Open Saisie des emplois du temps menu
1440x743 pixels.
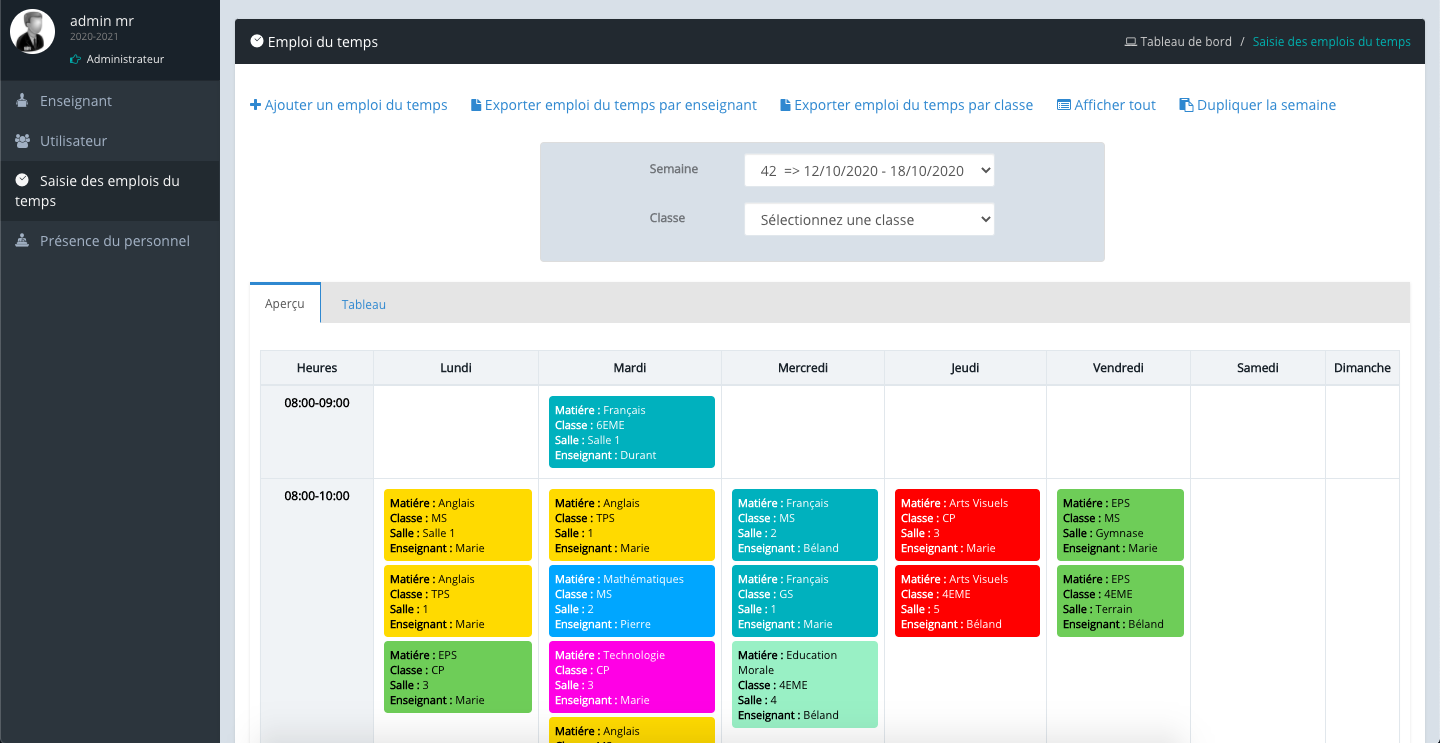(110, 191)
